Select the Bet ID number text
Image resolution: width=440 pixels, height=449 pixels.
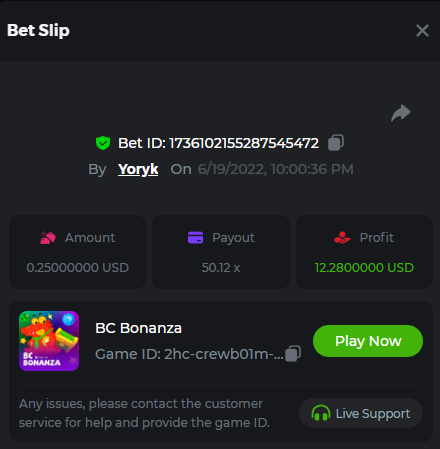(244, 143)
